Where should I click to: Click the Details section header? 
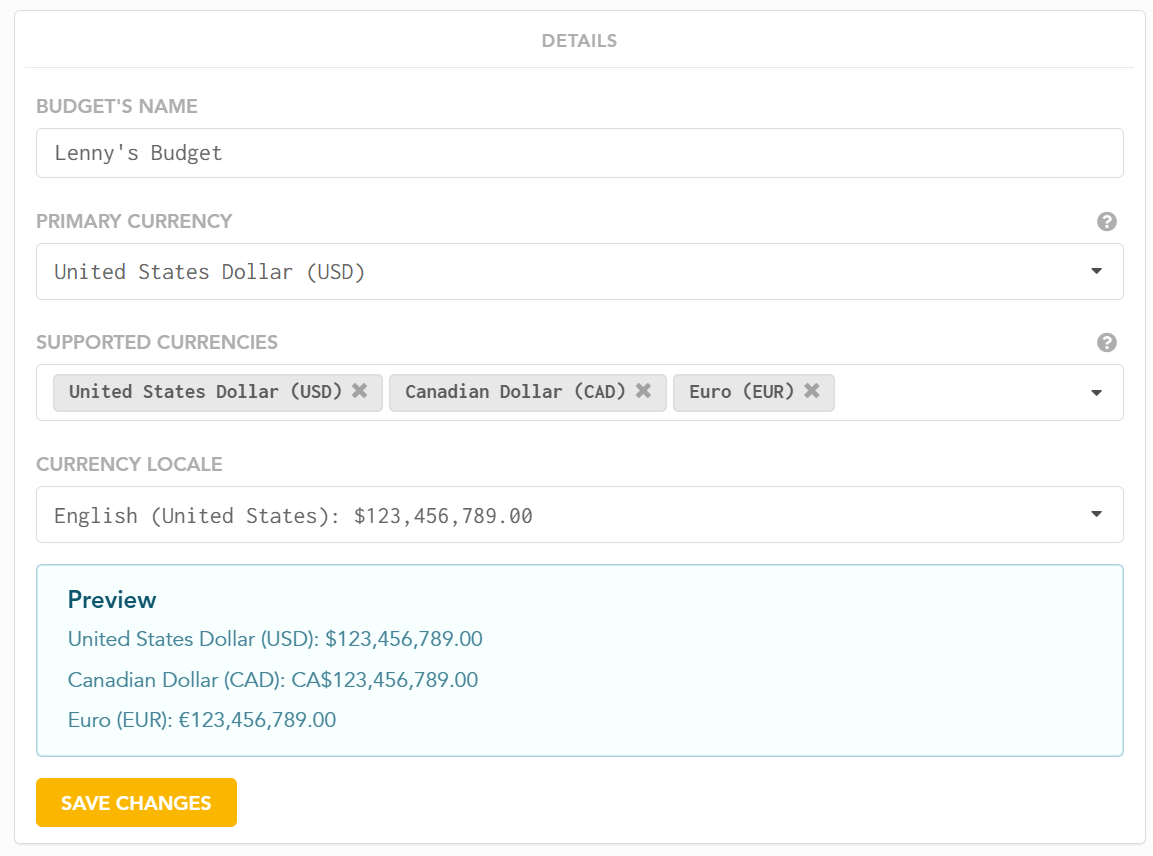click(579, 40)
